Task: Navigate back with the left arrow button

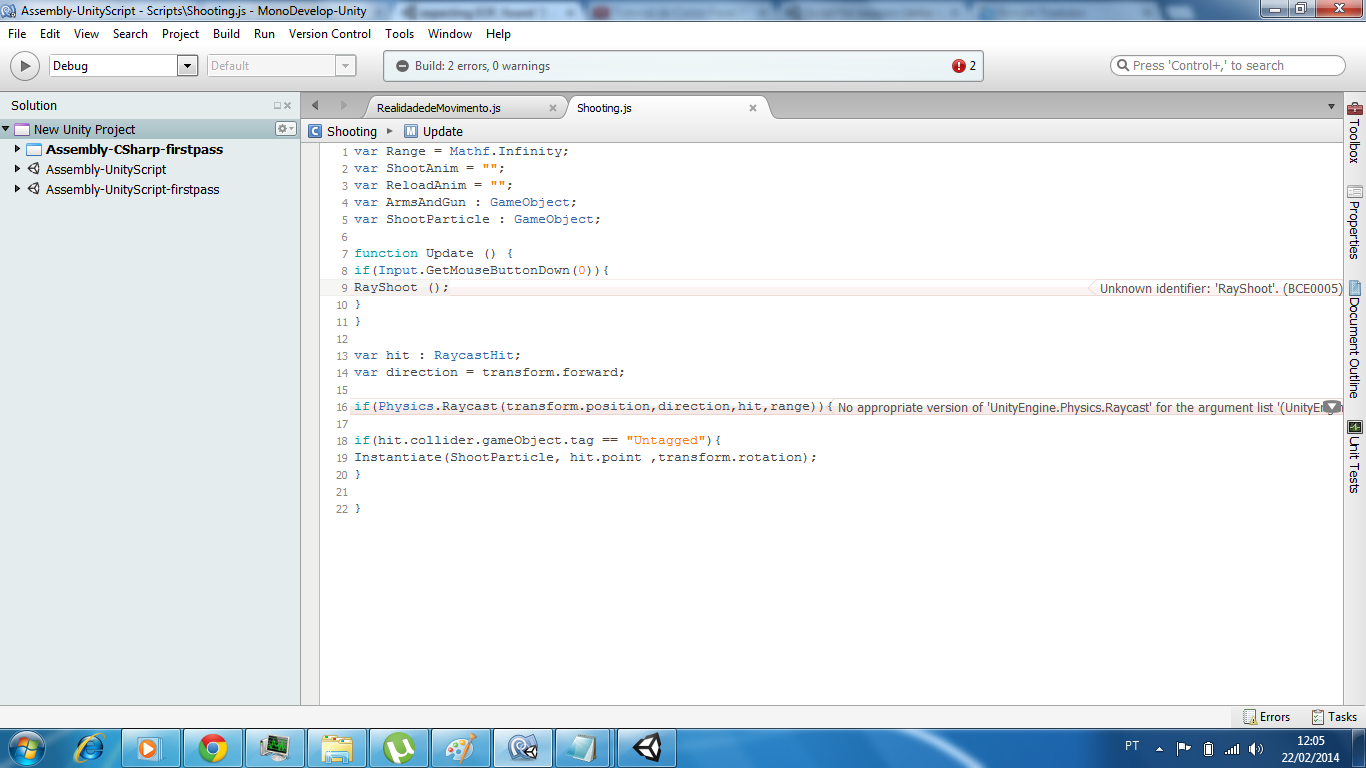Action: click(x=315, y=106)
